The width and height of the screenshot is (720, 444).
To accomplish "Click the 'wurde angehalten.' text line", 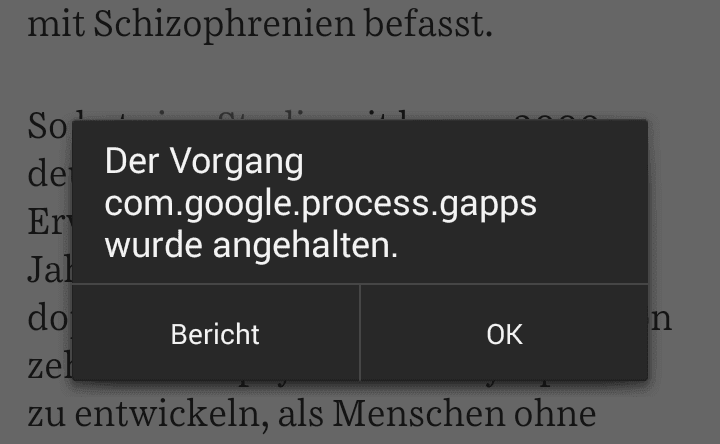I will tap(251, 245).
